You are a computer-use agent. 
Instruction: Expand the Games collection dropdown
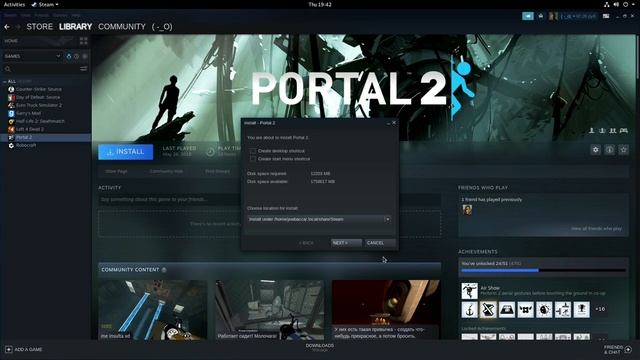pyautogui.click(x=58, y=56)
